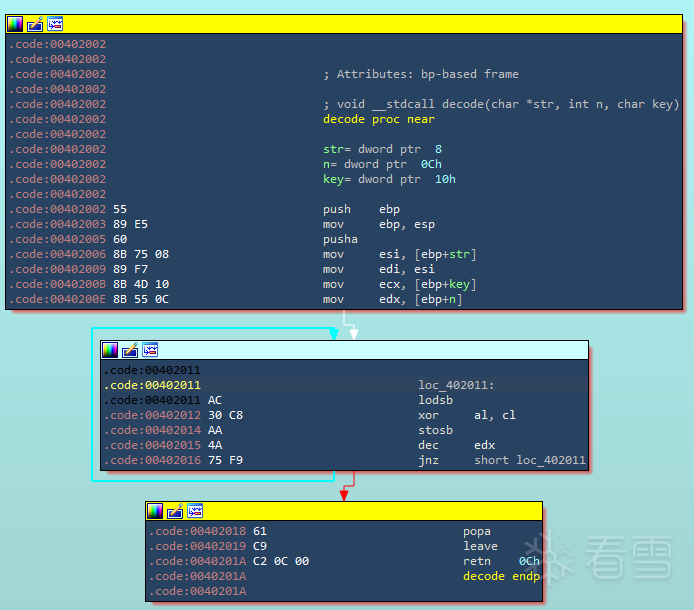Click the 'mov ebp, esp' instruction

tap(379, 224)
